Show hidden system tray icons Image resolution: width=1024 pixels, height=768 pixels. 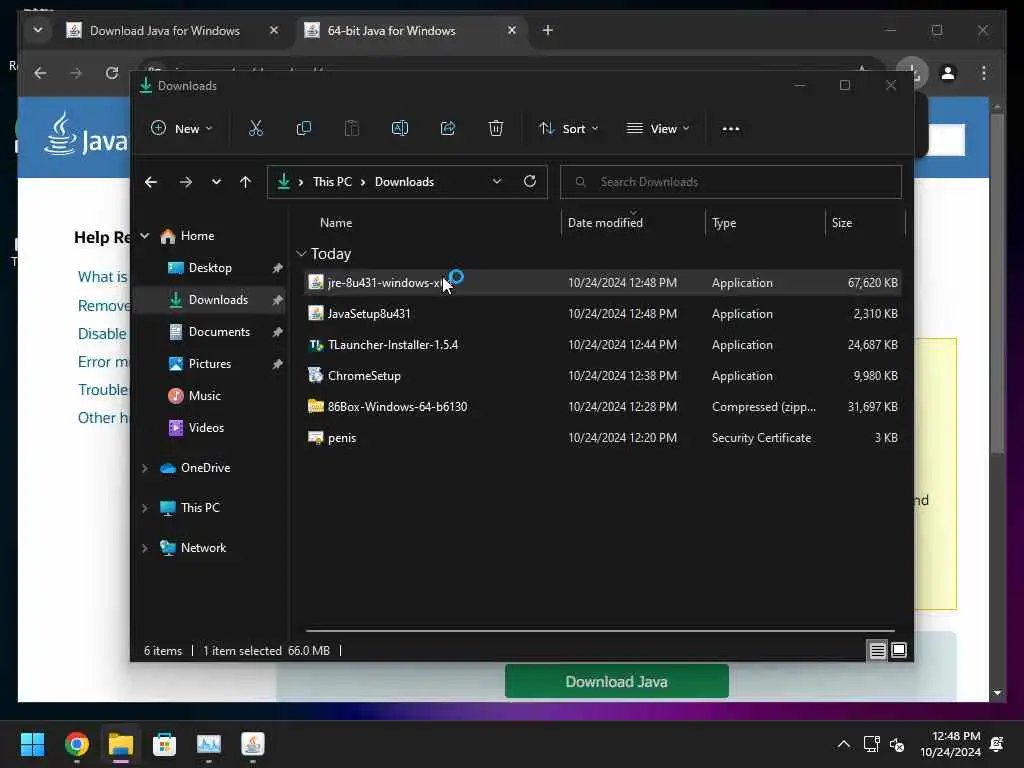[844, 744]
